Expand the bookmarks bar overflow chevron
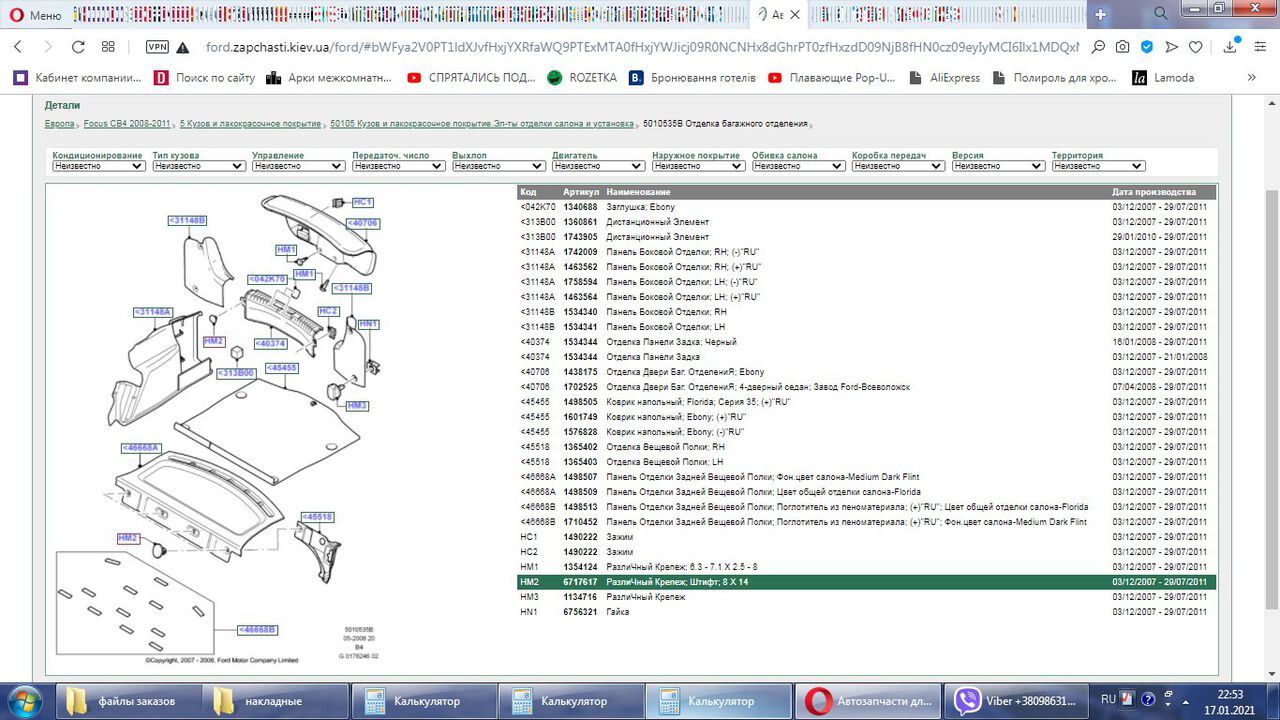1280x720 pixels. point(1251,77)
